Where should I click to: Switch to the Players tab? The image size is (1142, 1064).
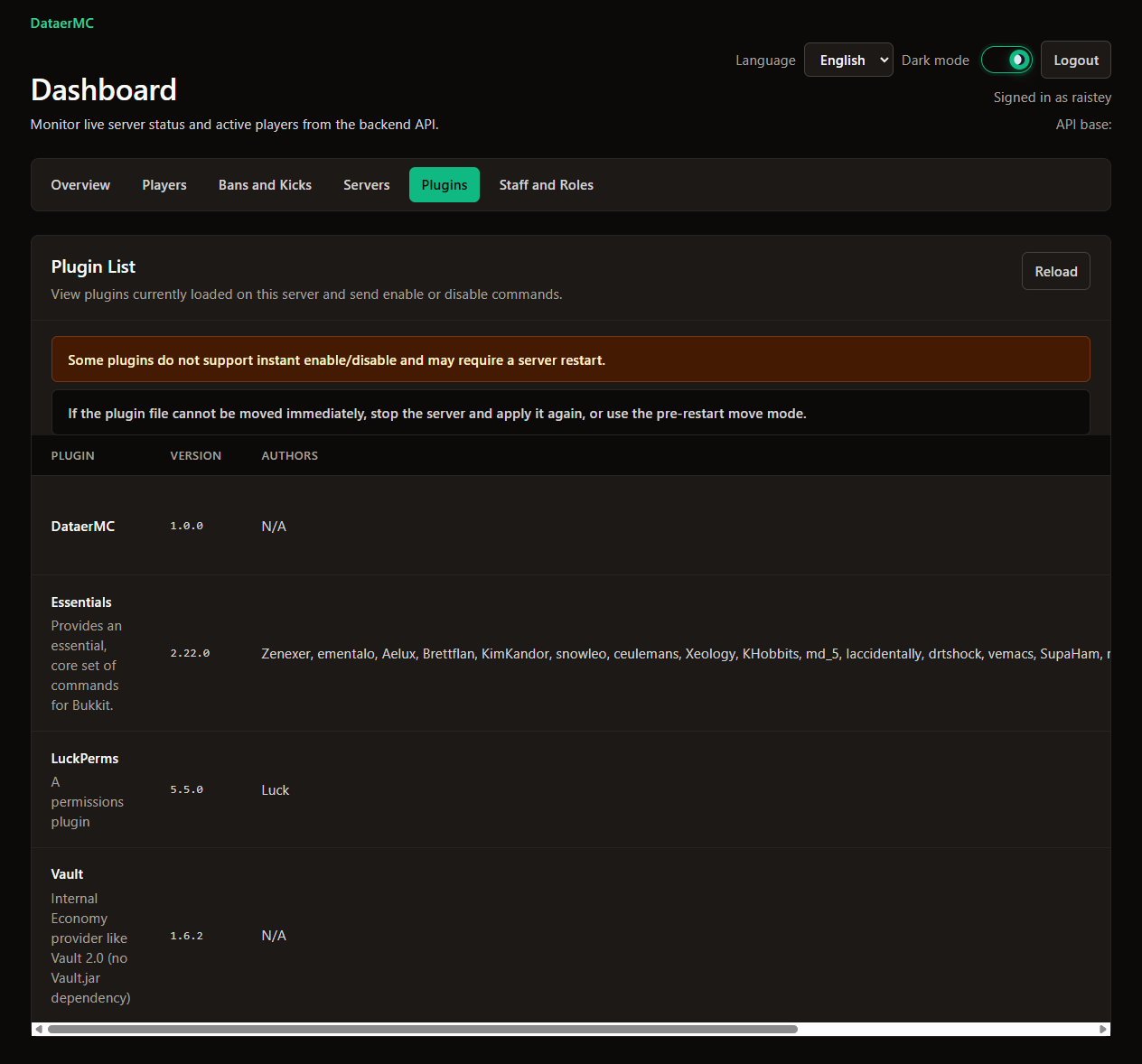click(164, 185)
